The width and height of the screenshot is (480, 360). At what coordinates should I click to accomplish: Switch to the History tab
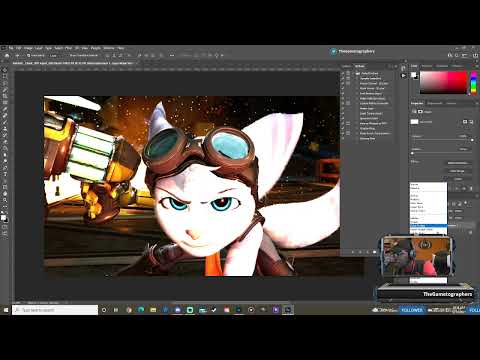coord(347,66)
